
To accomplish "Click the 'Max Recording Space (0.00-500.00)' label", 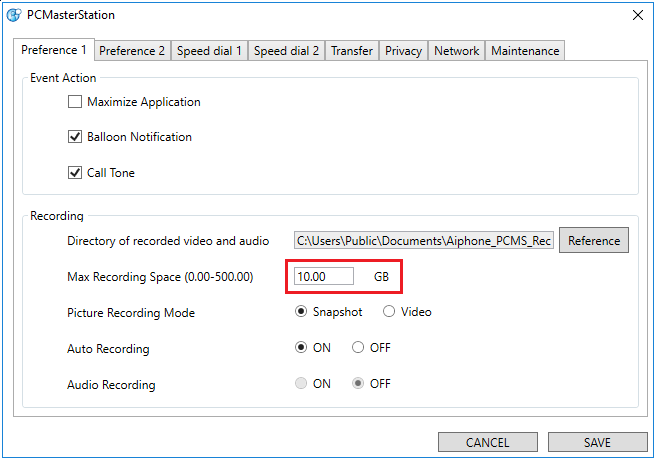I will coord(160,277).
